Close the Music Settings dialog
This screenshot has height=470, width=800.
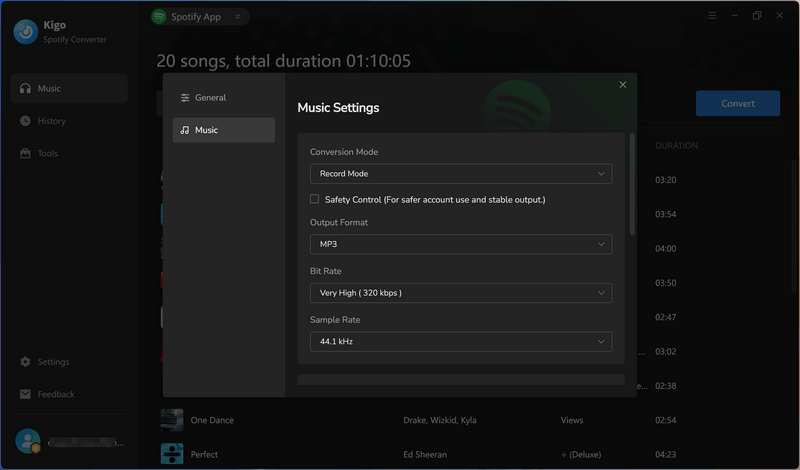click(x=622, y=85)
